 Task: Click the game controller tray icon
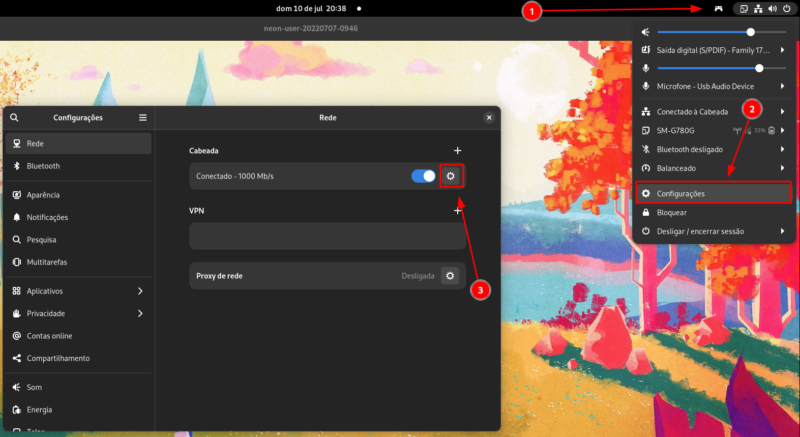click(x=717, y=9)
